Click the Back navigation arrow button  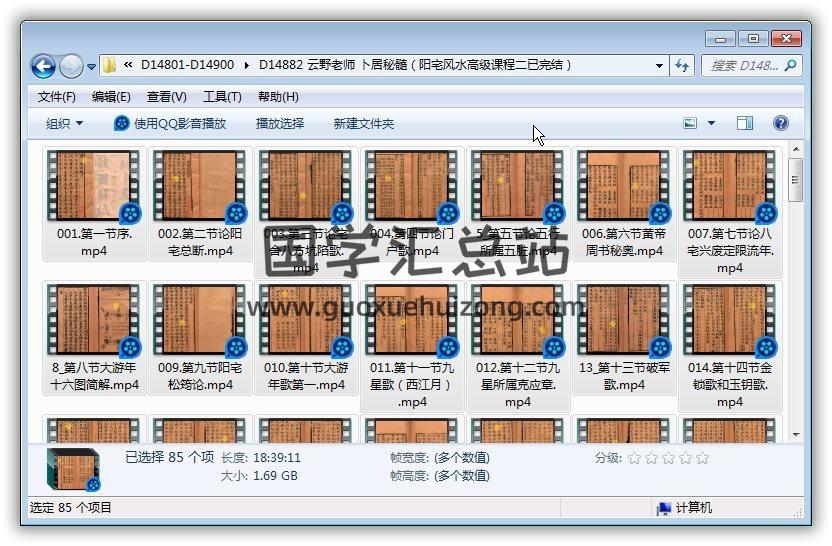[x=43, y=66]
